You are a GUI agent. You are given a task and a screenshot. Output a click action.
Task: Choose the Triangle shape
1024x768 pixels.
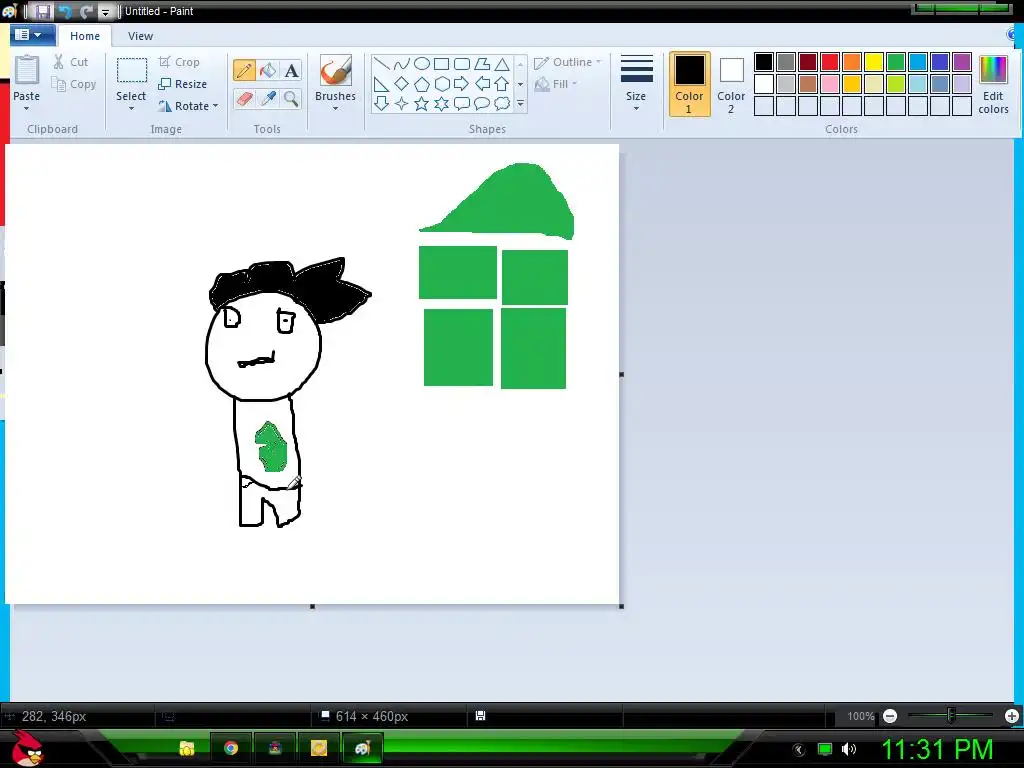[502, 64]
